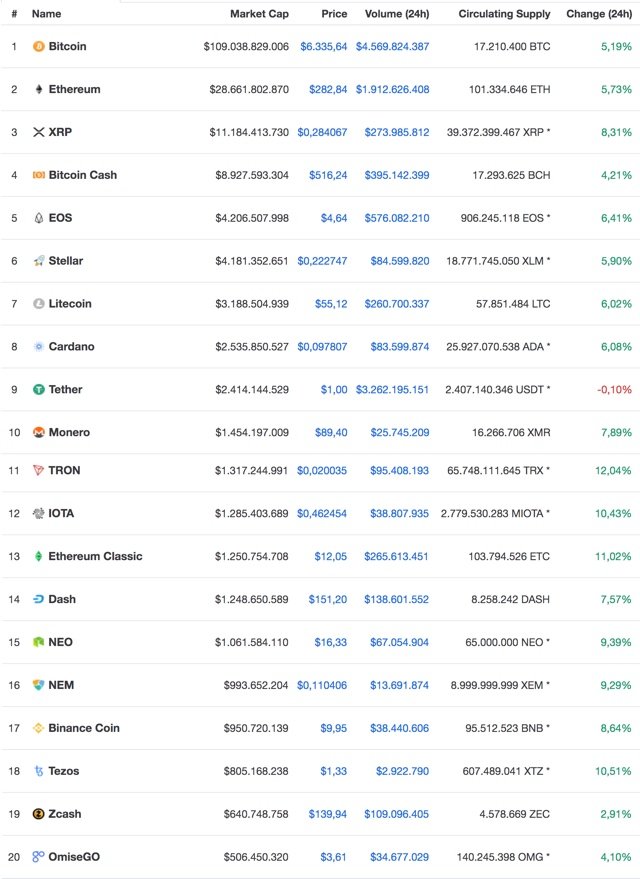Open the Bitcoin Cash name link

tap(82, 175)
